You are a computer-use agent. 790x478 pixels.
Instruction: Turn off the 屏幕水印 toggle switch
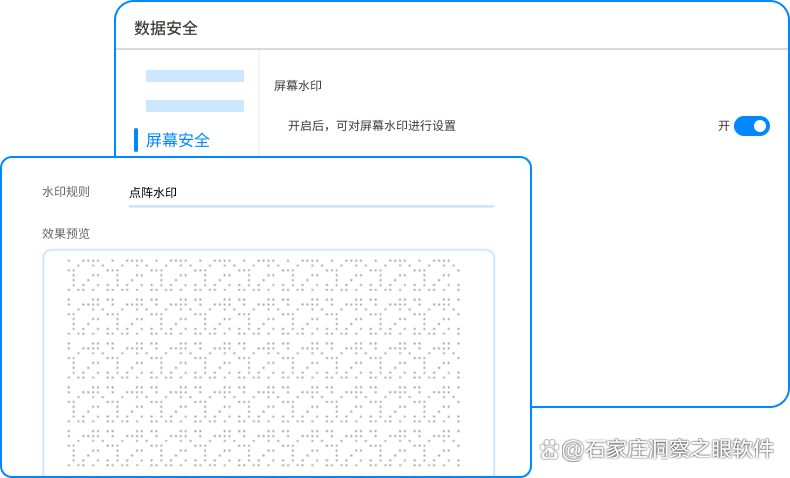[x=751, y=126]
